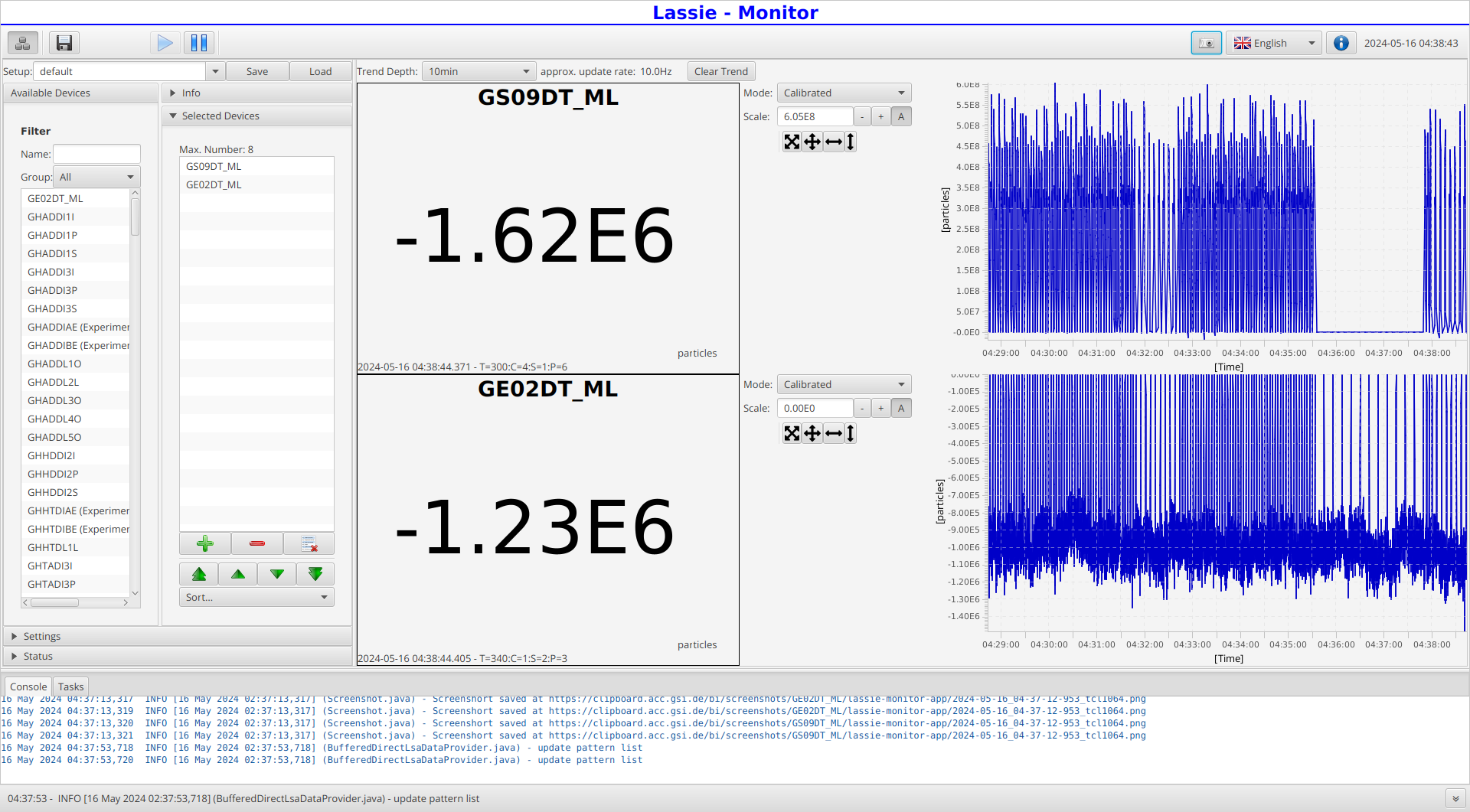The image size is (1470, 812).
Task: Clear the selected device list icon
Action: click(x=309, y=543)
